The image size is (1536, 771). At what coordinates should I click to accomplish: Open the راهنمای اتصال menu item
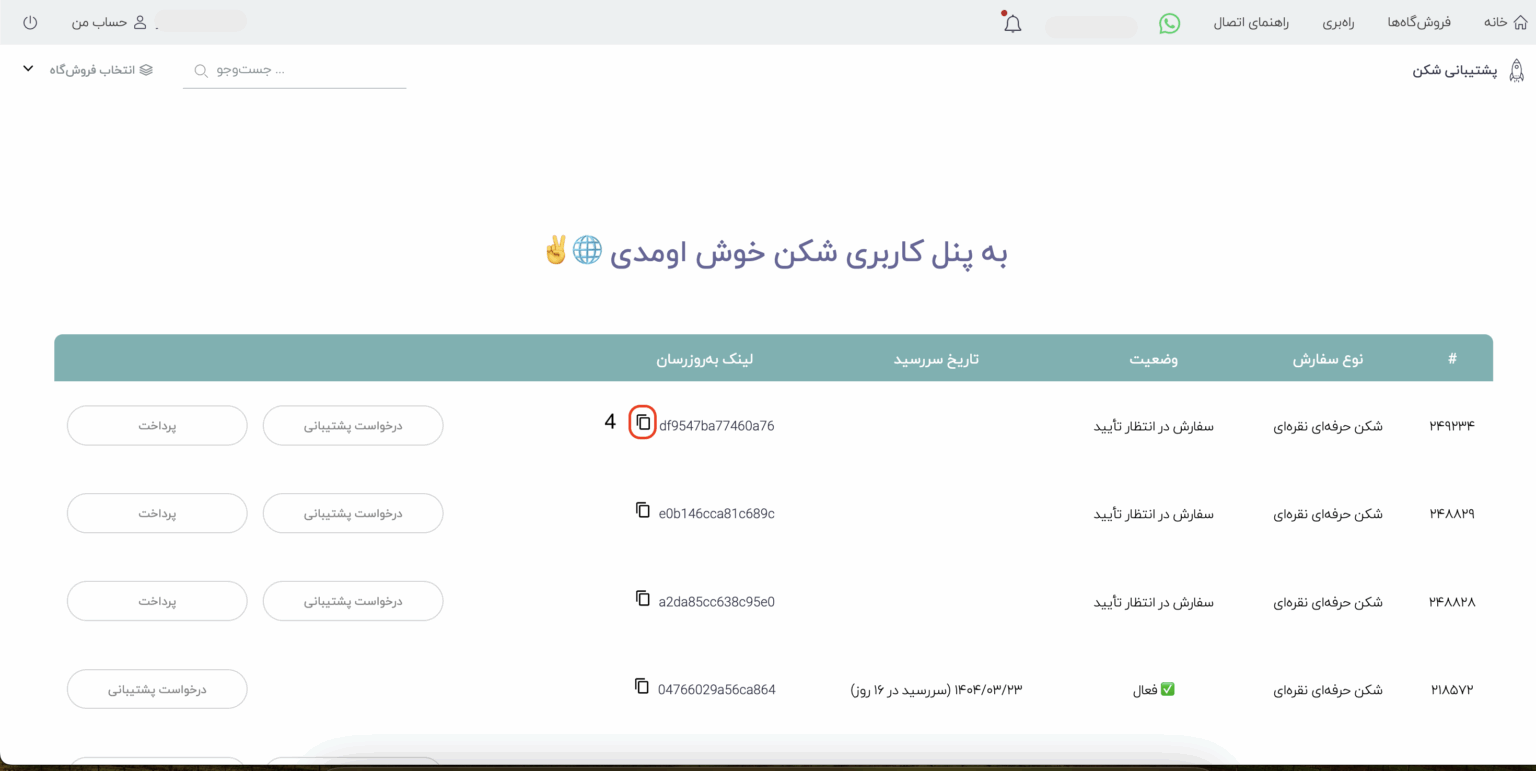tap(1251, 21)
